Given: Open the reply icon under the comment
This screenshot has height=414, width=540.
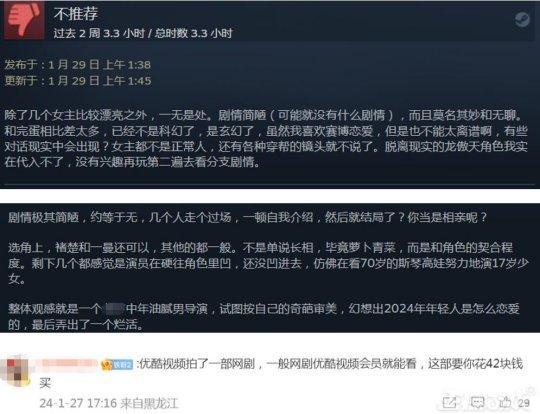Looking at the screenshot, I should pyautogui.click(x=477, y=403).
